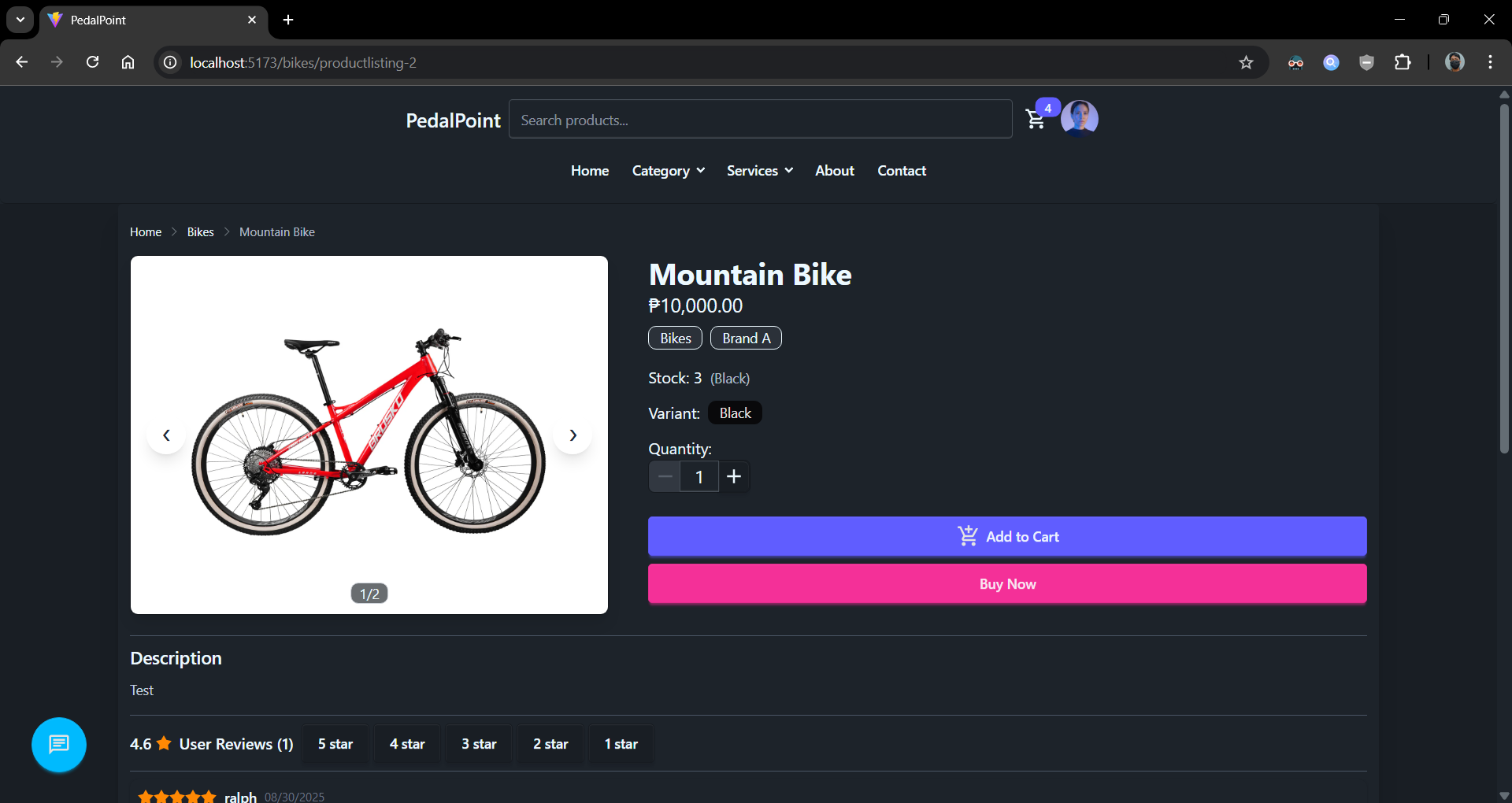Click the blue circular extension icon
The image size is (1512, 803).
(x=1332, y=62)
